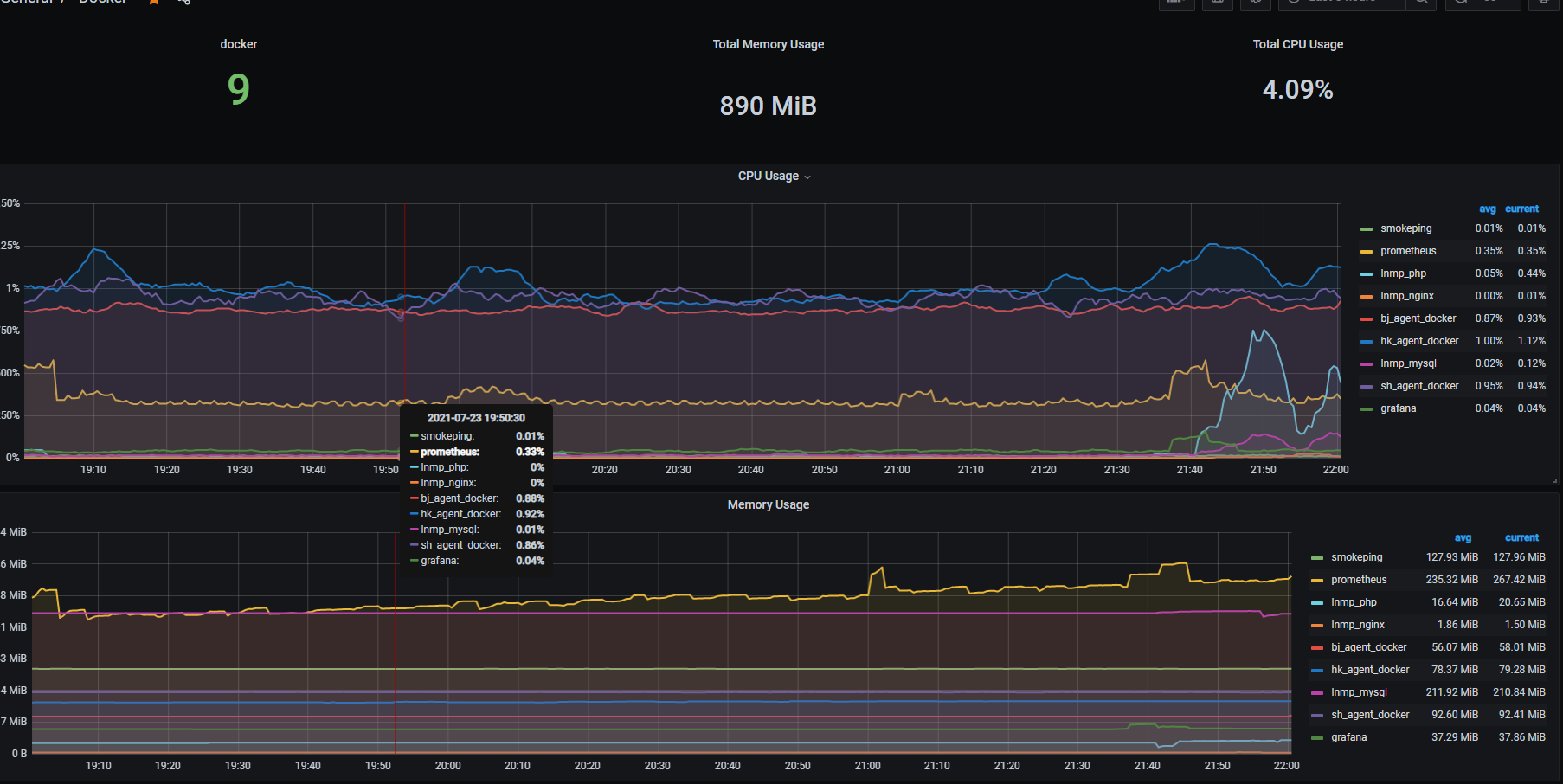The height and width of the screenshot is (784, 1563).
Task: Click the 890 MiB total memory value
Action: click(x=768, y=106)
